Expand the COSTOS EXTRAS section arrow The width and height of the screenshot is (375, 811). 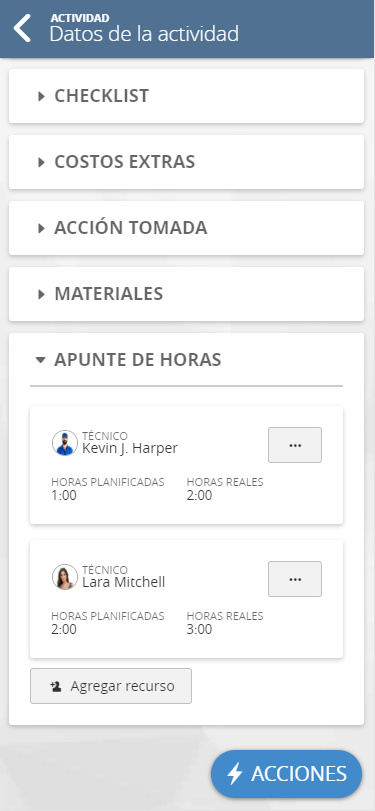[41, 162]
